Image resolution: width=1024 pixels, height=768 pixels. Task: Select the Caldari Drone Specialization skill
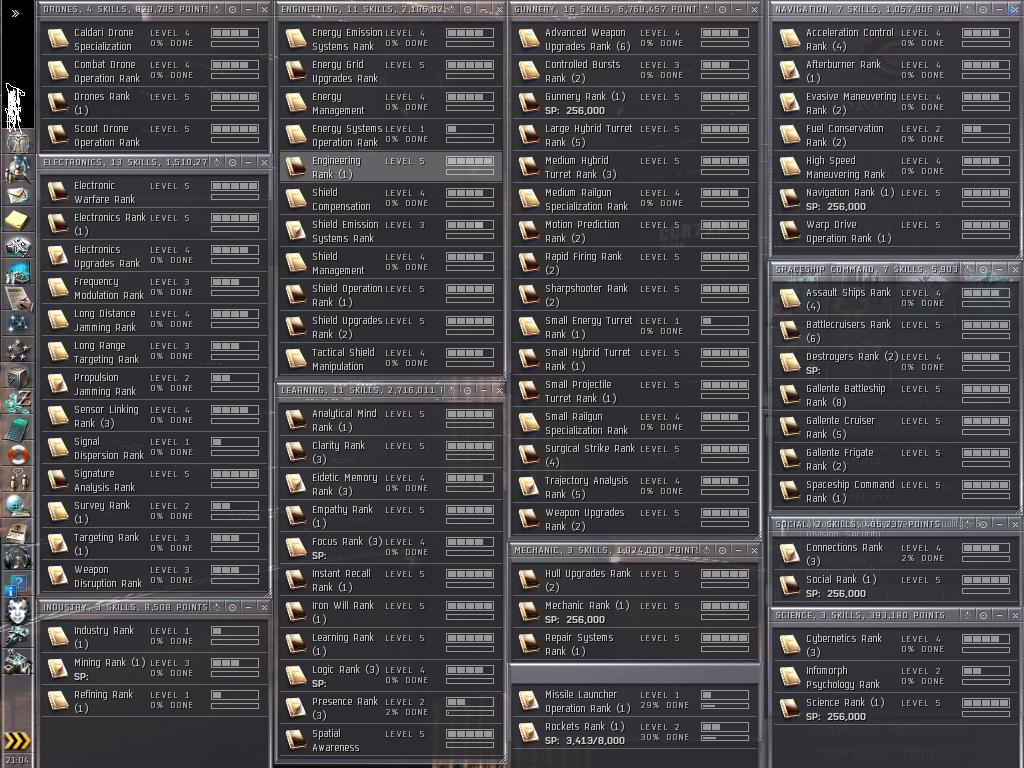(x=154, y=39)
